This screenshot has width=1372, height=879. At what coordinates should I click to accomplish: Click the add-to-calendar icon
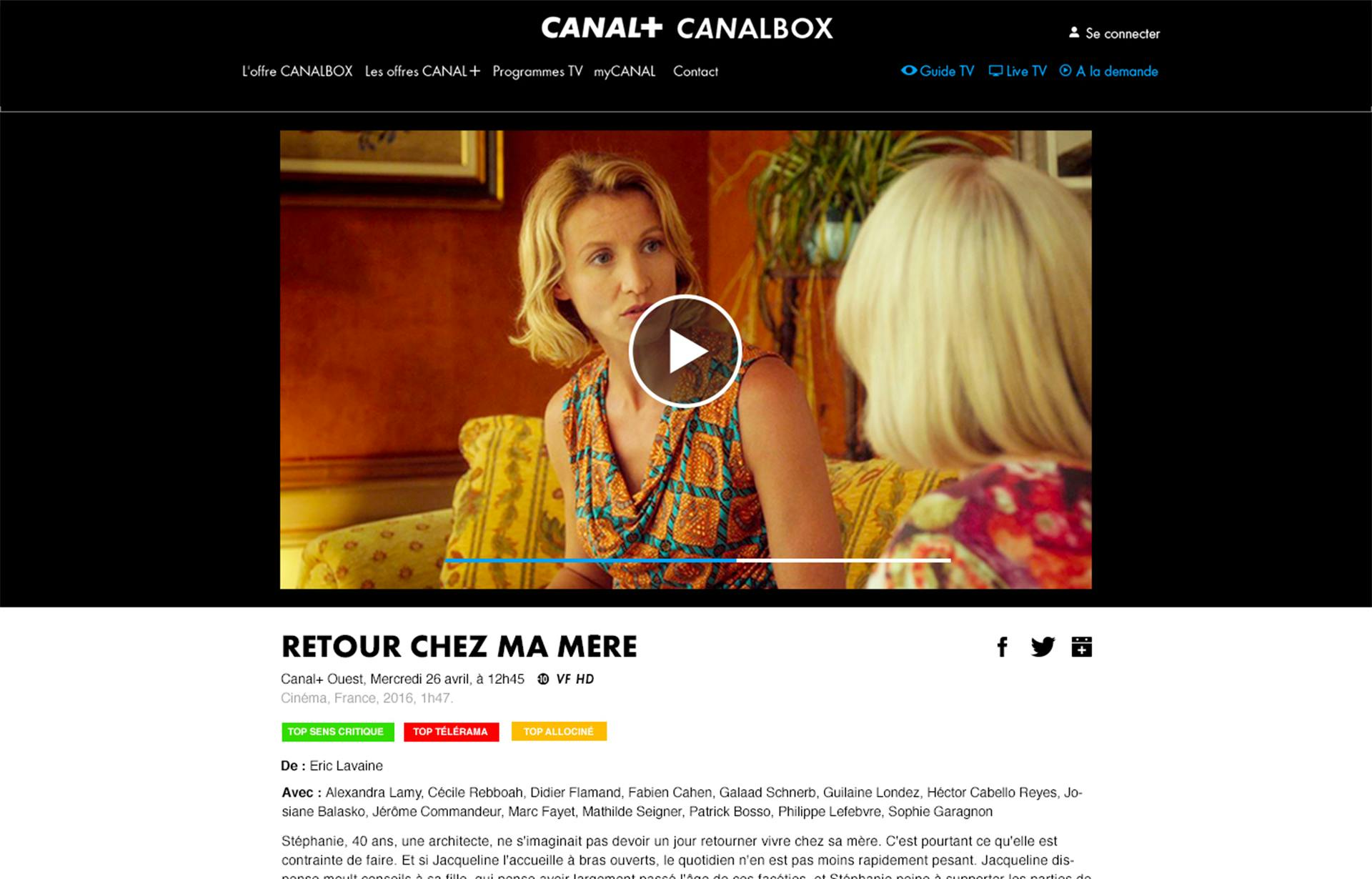(1081, 647)
